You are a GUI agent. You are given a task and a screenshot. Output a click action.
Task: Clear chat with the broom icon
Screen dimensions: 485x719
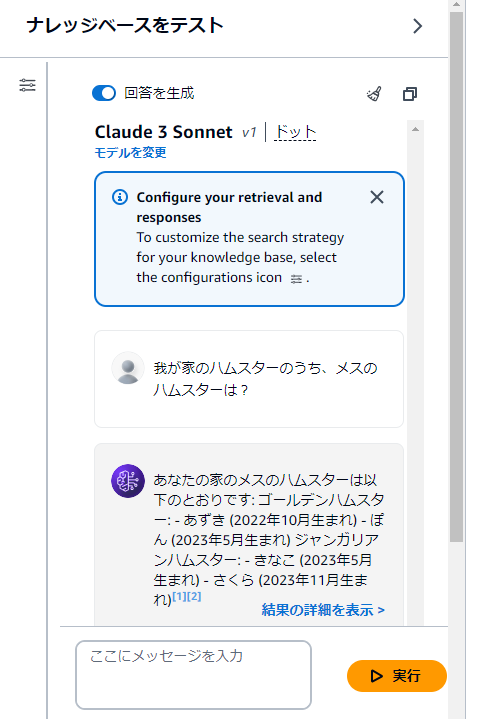point(375,94)
